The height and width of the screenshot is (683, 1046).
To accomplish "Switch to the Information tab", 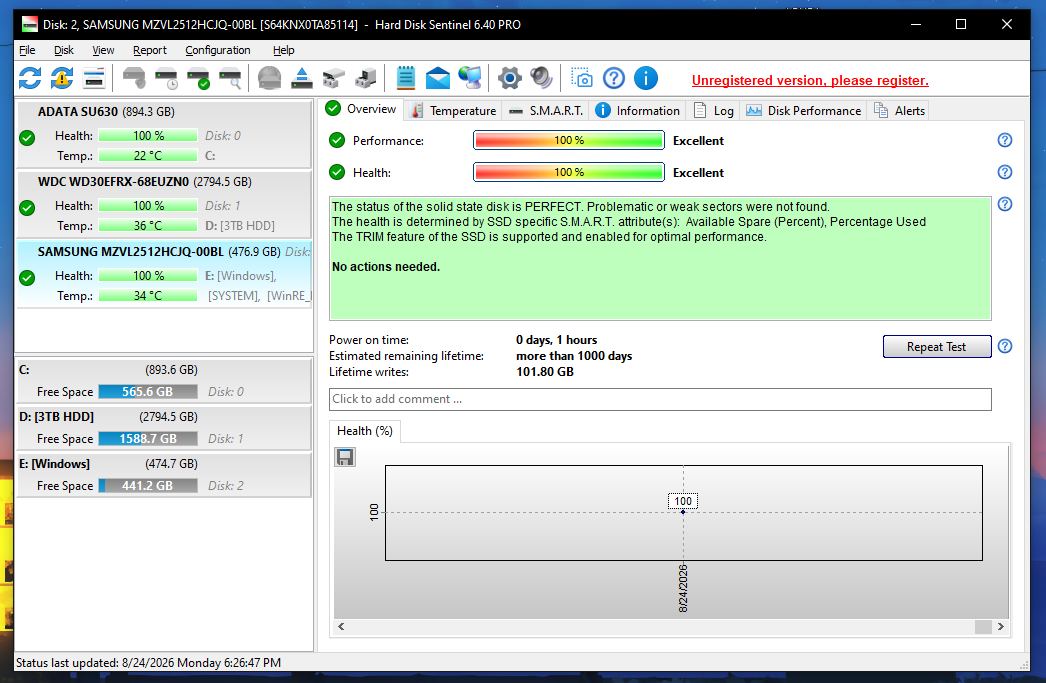I will click(638, 111).
